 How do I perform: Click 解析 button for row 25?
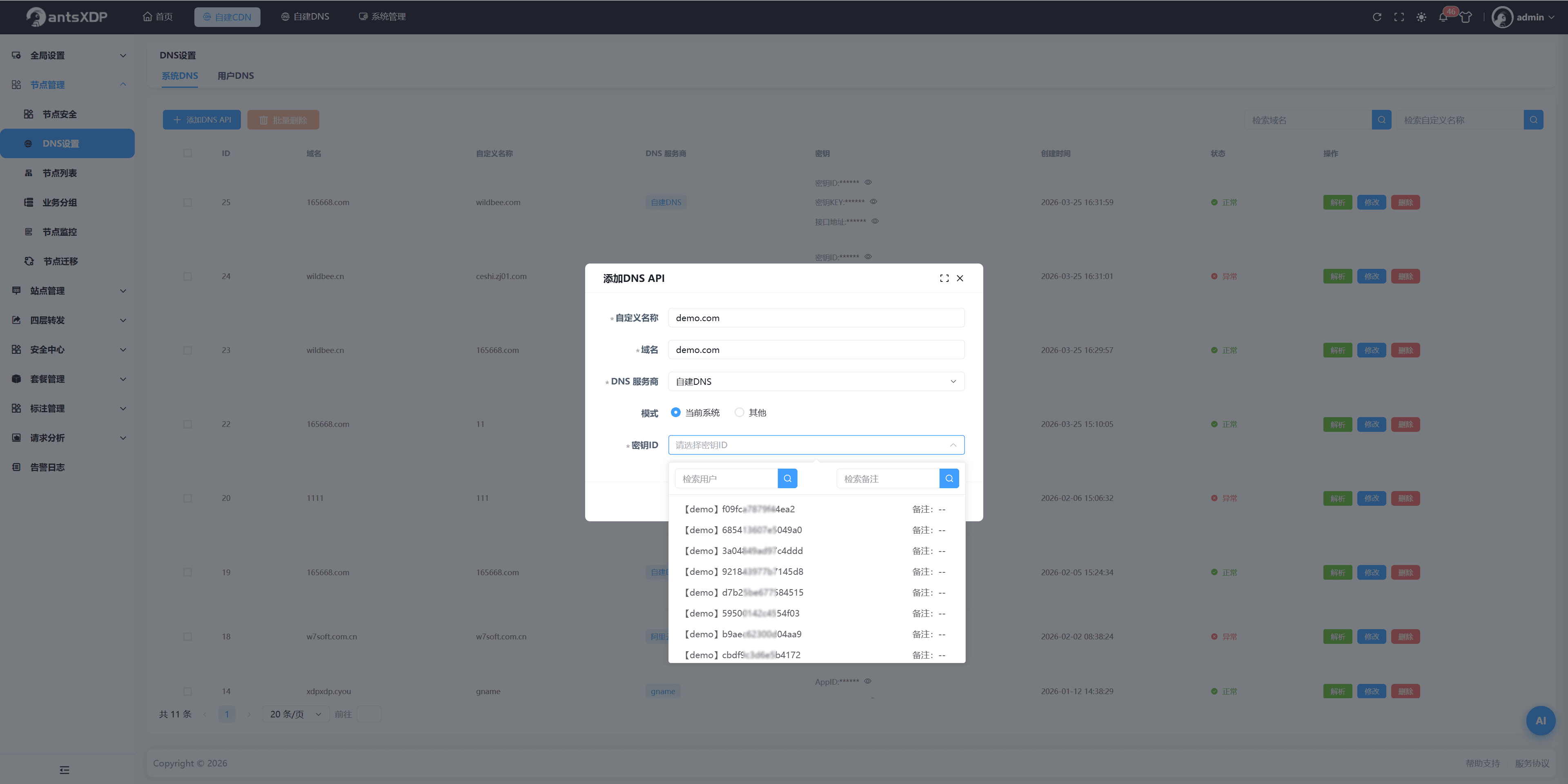1337,202
